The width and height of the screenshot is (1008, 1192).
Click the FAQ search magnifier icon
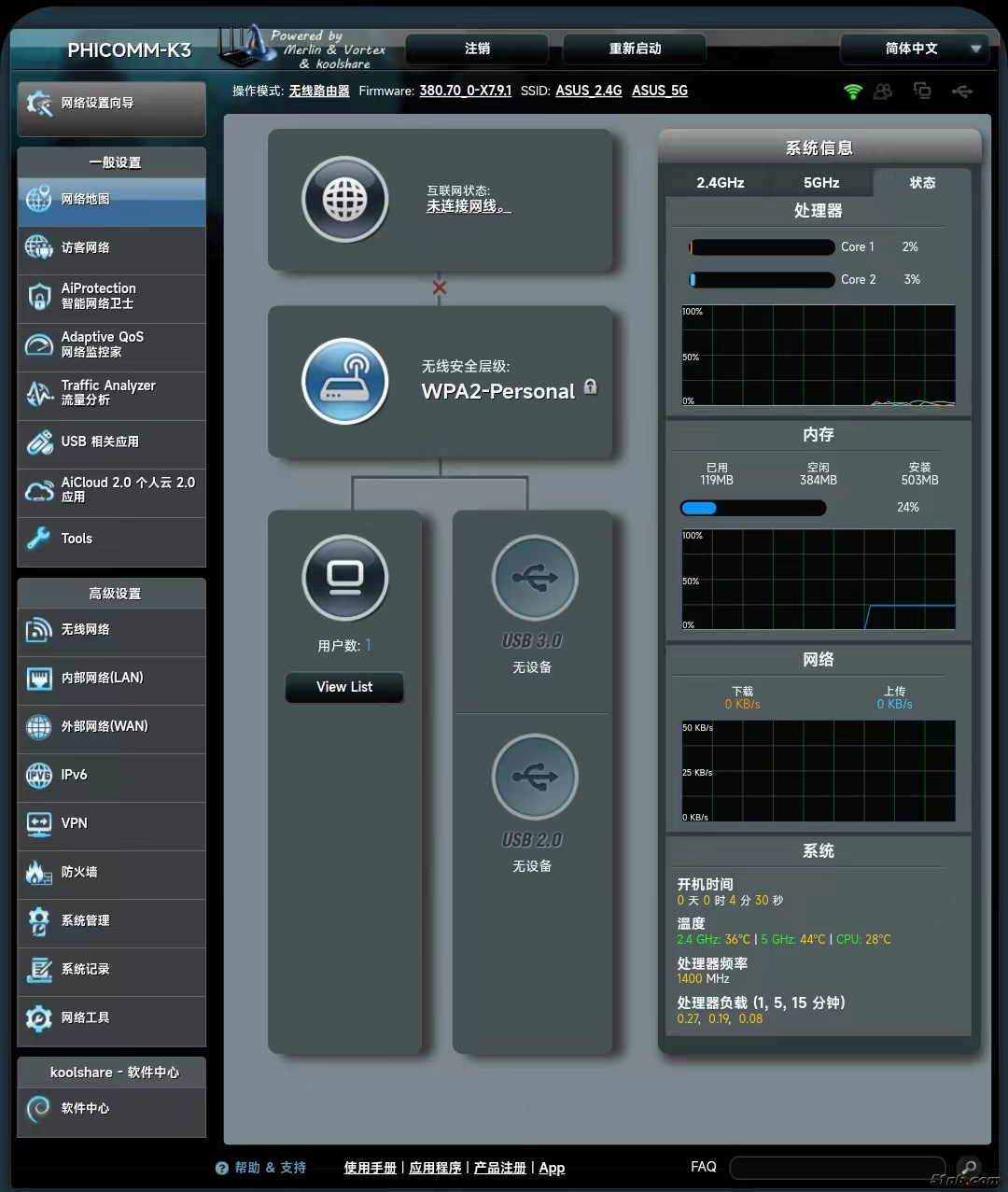pos(969,1168)
